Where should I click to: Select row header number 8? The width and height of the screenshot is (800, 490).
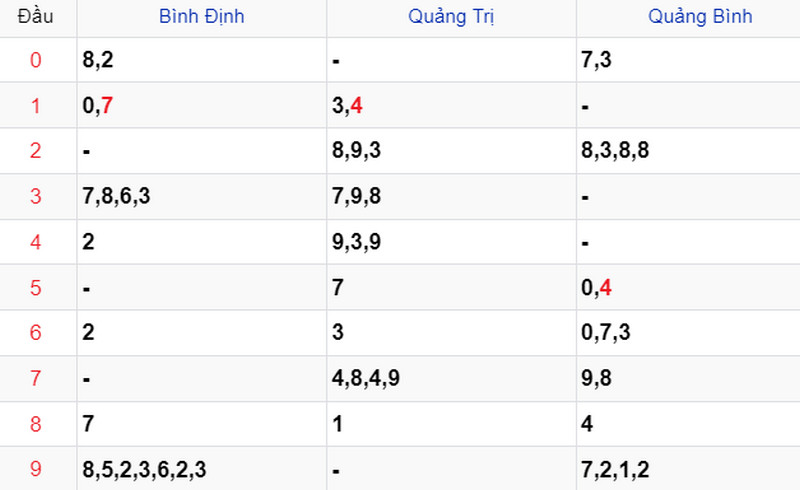click(x=35, y=424)
